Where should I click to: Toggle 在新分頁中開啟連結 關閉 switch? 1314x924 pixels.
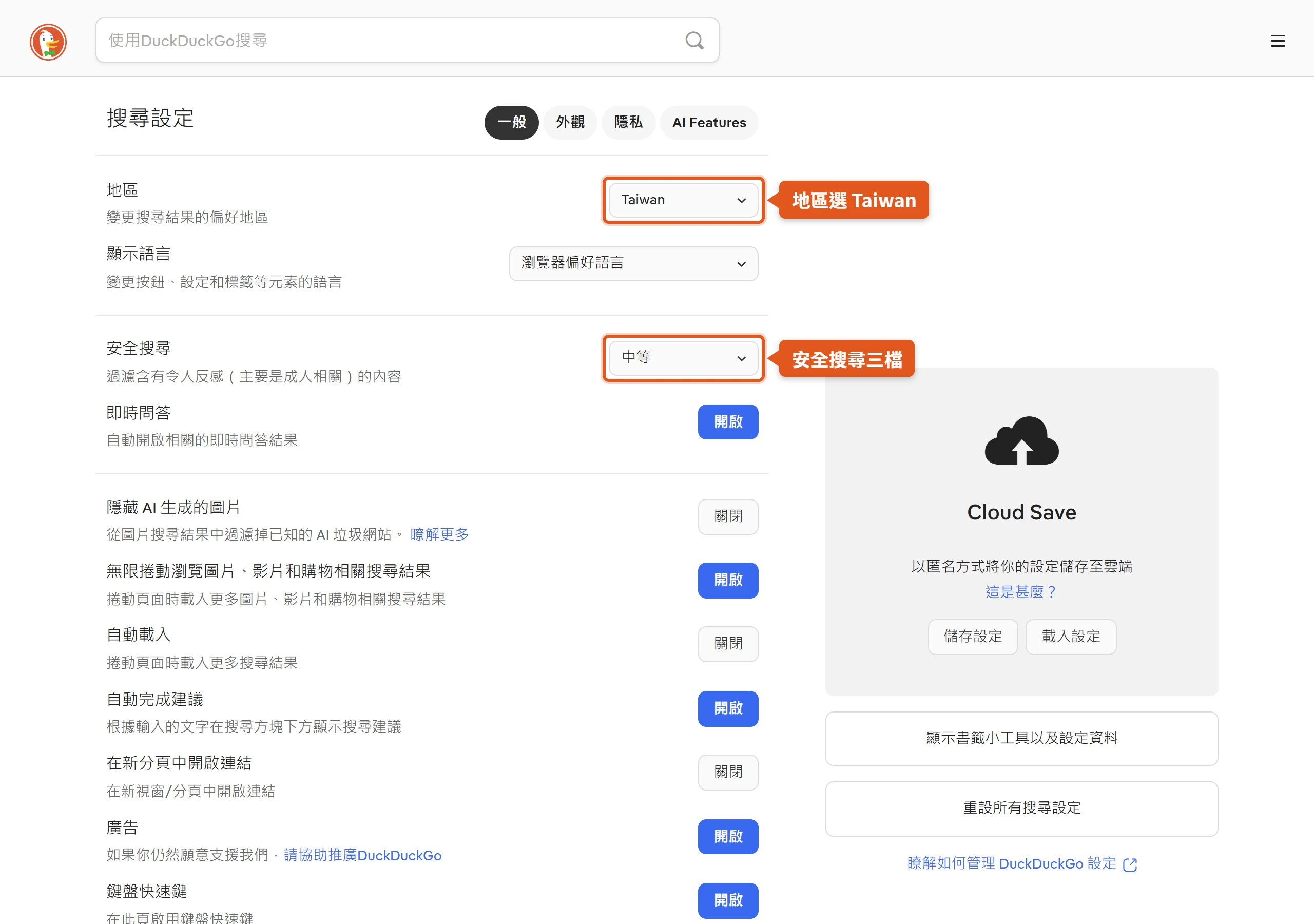coord(728,772)
